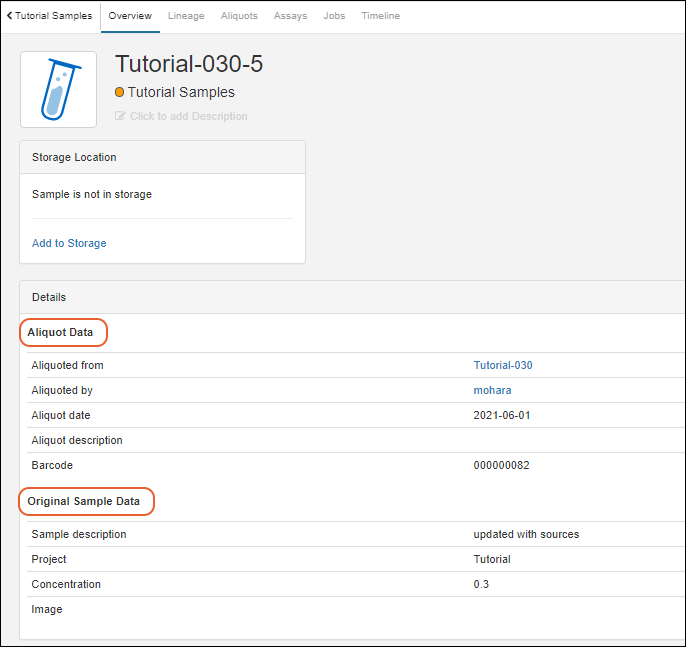
Task: Select the Barcode value 000000082
Action: 501,465
